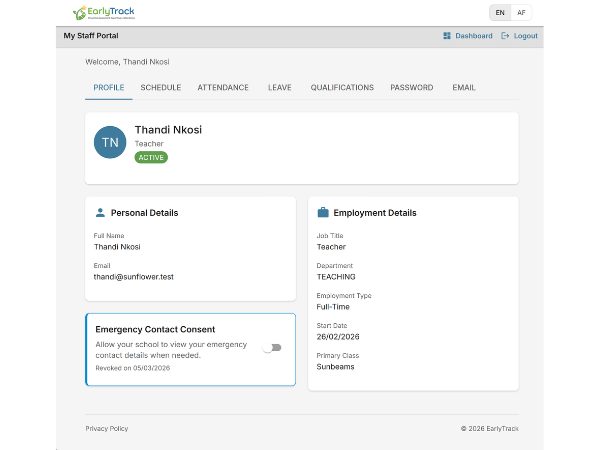This screenshot has height=450, width=600.
Task: Click the Thandi Nkosi profile heading
Action: (168, 130)
